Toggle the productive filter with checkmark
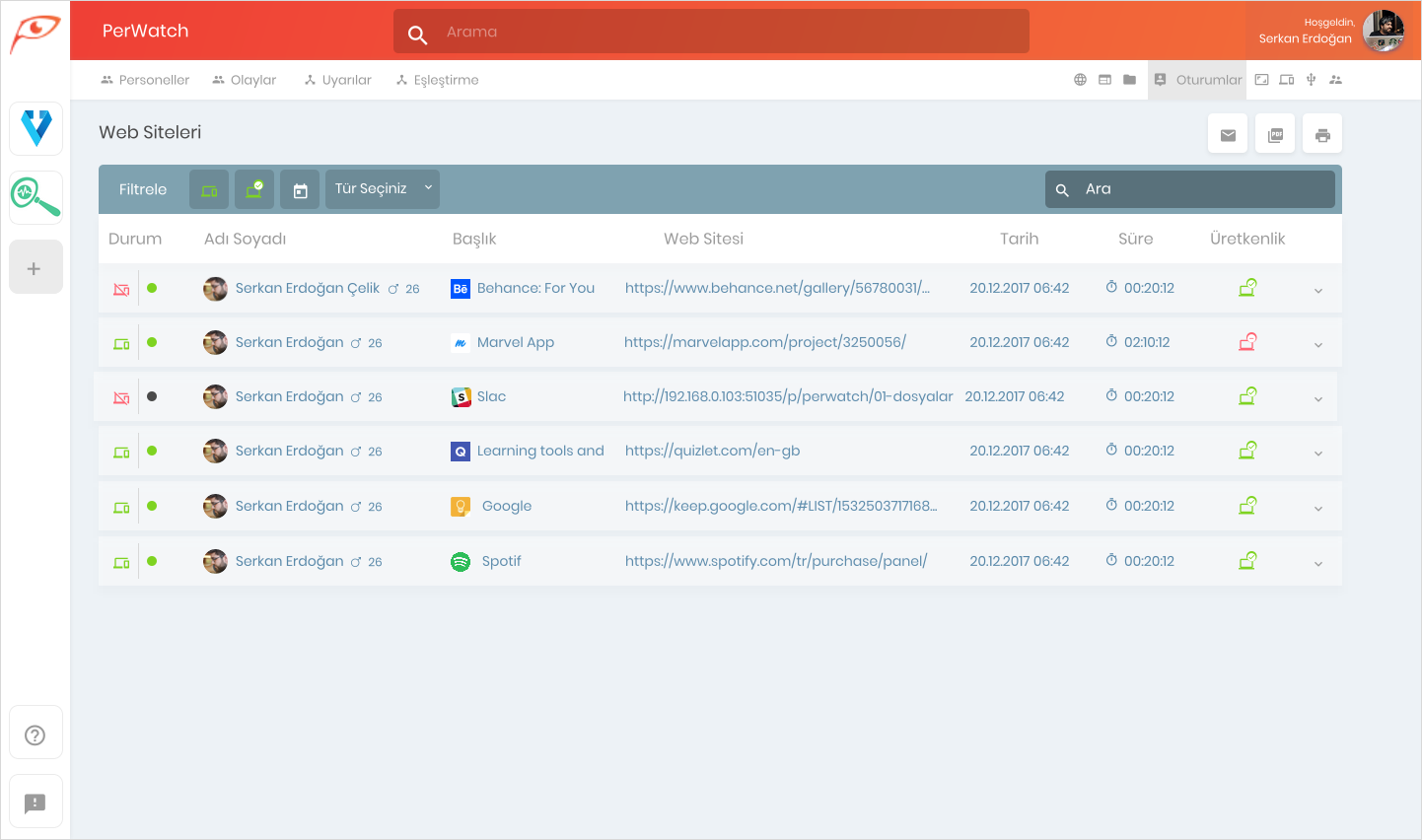 coord(254,189)
